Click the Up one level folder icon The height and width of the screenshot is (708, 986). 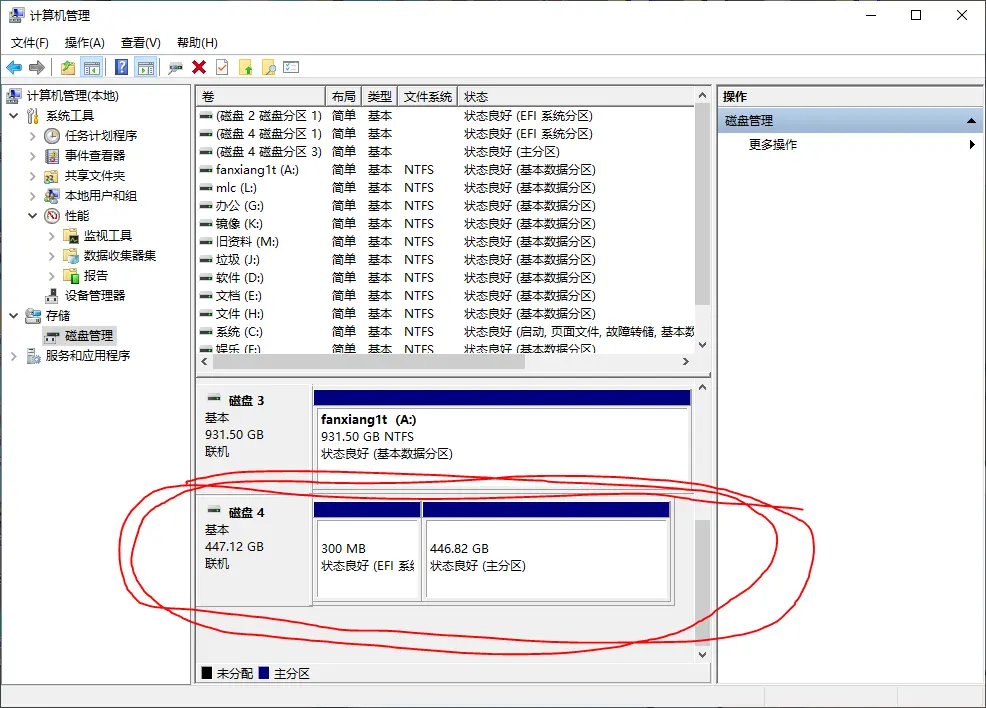67,67
